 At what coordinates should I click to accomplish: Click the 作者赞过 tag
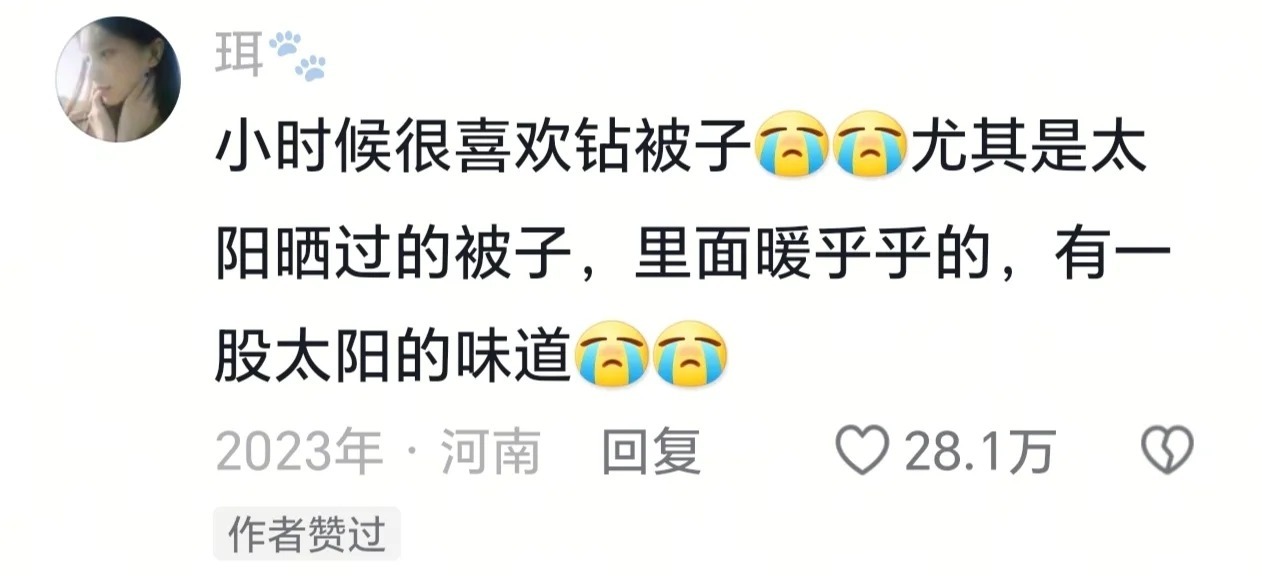tap(307, 533)
